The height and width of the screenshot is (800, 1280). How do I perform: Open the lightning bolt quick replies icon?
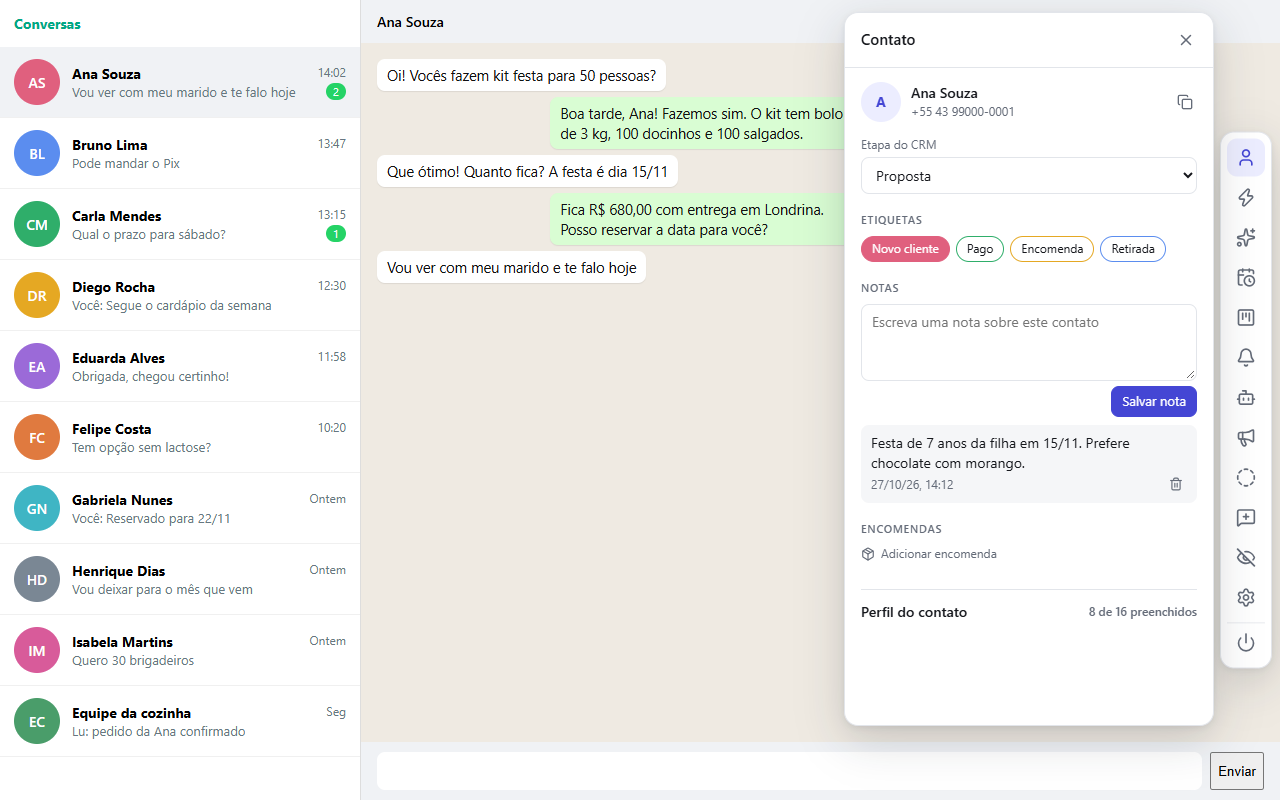[1246, 198]
